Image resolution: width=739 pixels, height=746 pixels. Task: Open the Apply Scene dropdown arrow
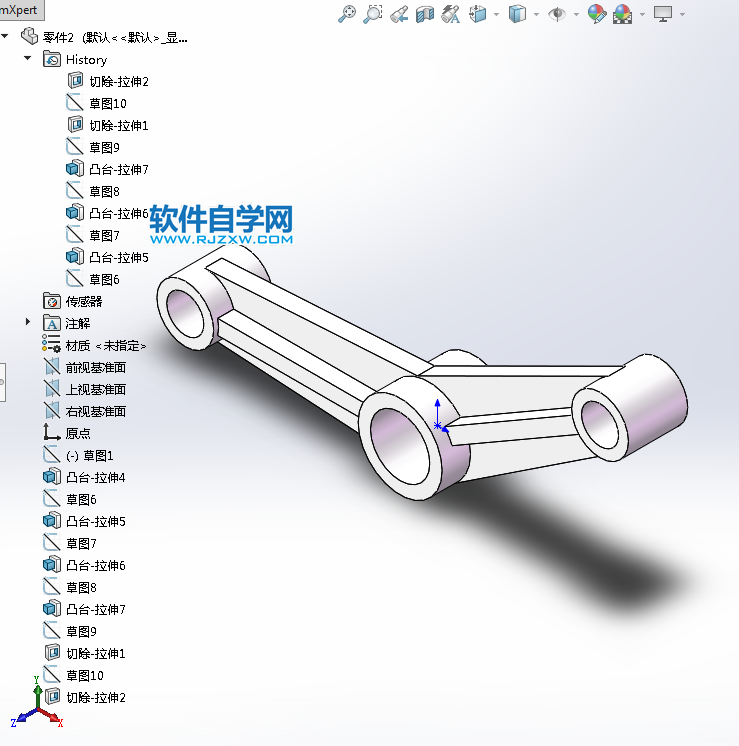(x=642, y=14)
